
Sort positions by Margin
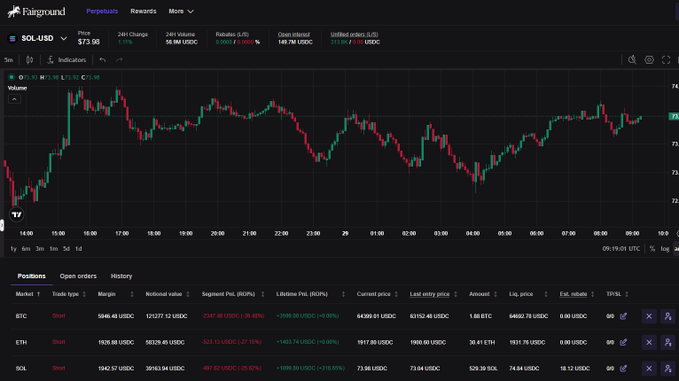[116, 294]
